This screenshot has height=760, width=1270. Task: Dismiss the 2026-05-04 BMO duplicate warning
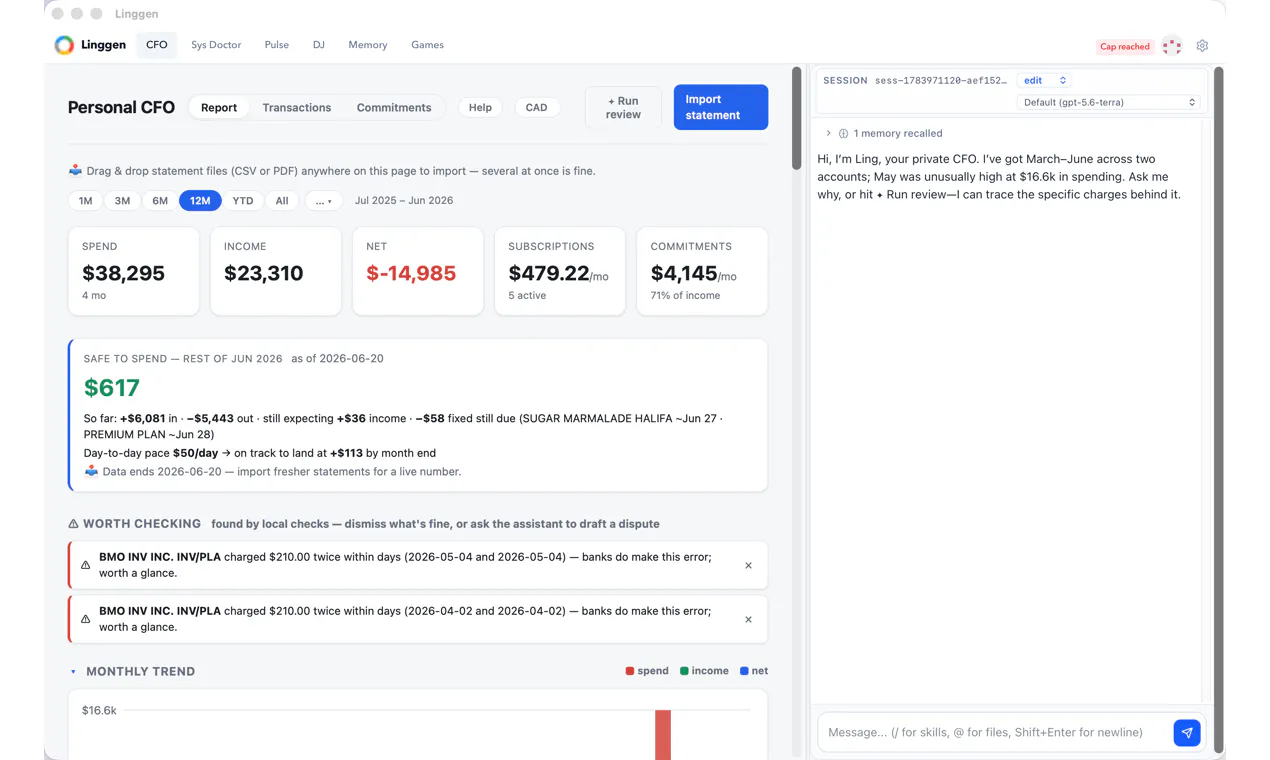(x=748, y=566)
